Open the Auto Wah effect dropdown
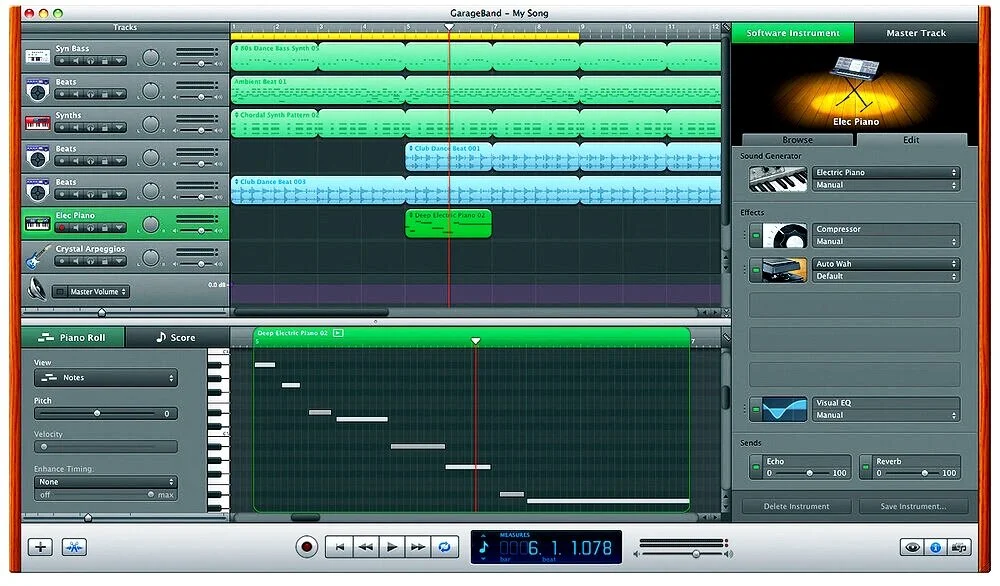1000x586 pixels. tap(885, 264)
